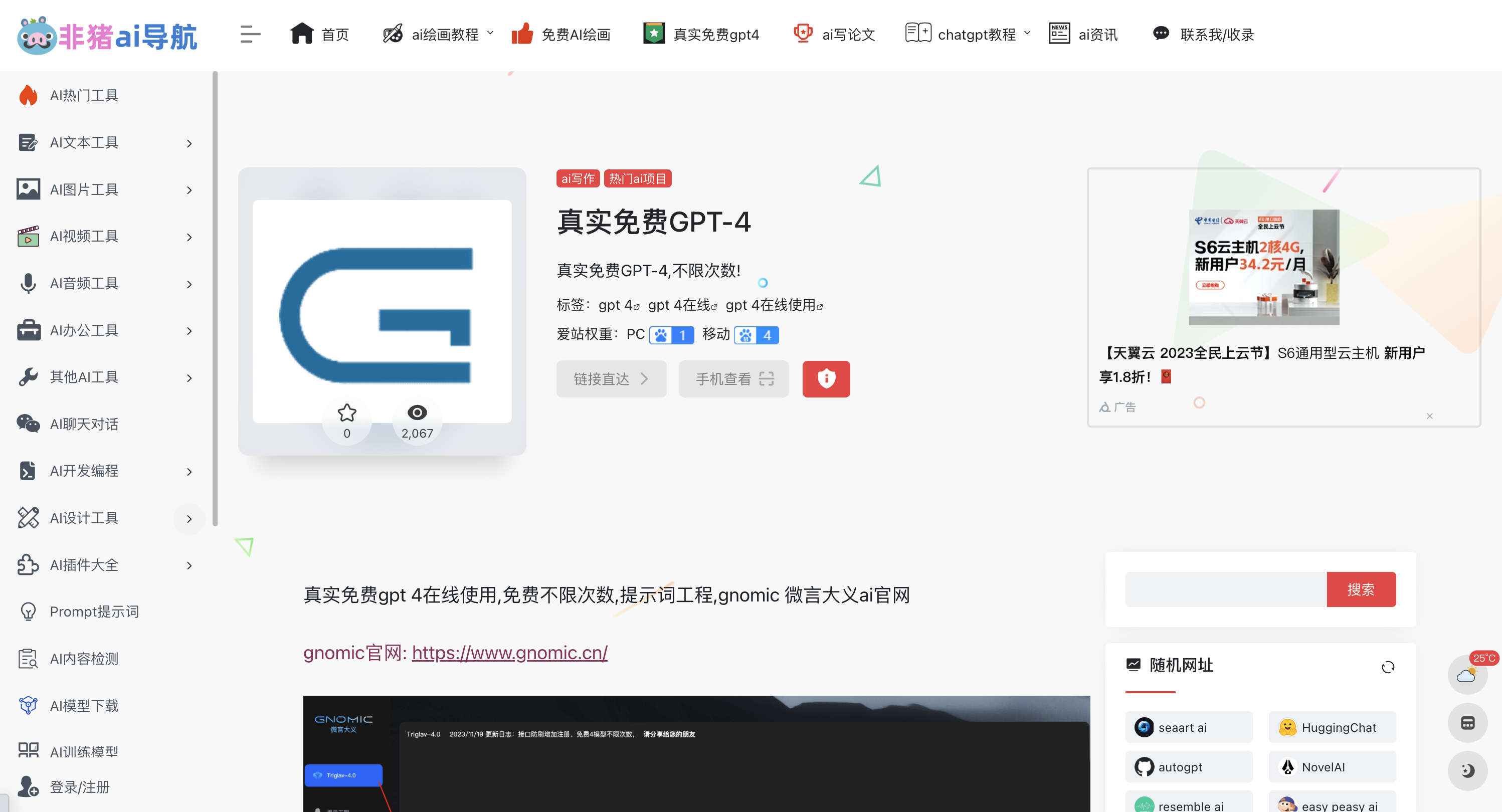The height and width of the screenshot is (812, 1502).
Task: Select the AI内容检测 document search icon
Action: (28, 659)
